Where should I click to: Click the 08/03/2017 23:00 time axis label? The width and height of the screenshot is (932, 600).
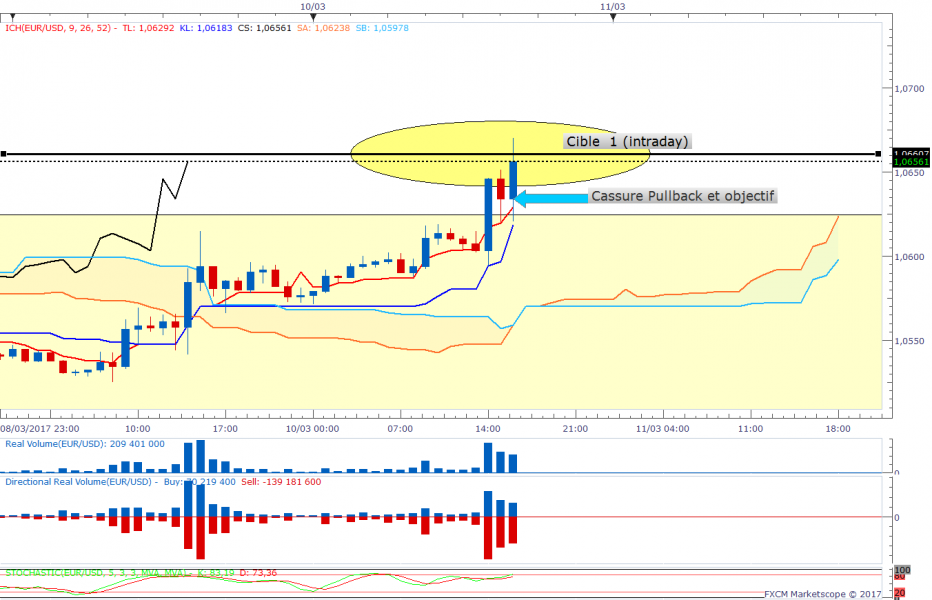(x=40, y=429)
